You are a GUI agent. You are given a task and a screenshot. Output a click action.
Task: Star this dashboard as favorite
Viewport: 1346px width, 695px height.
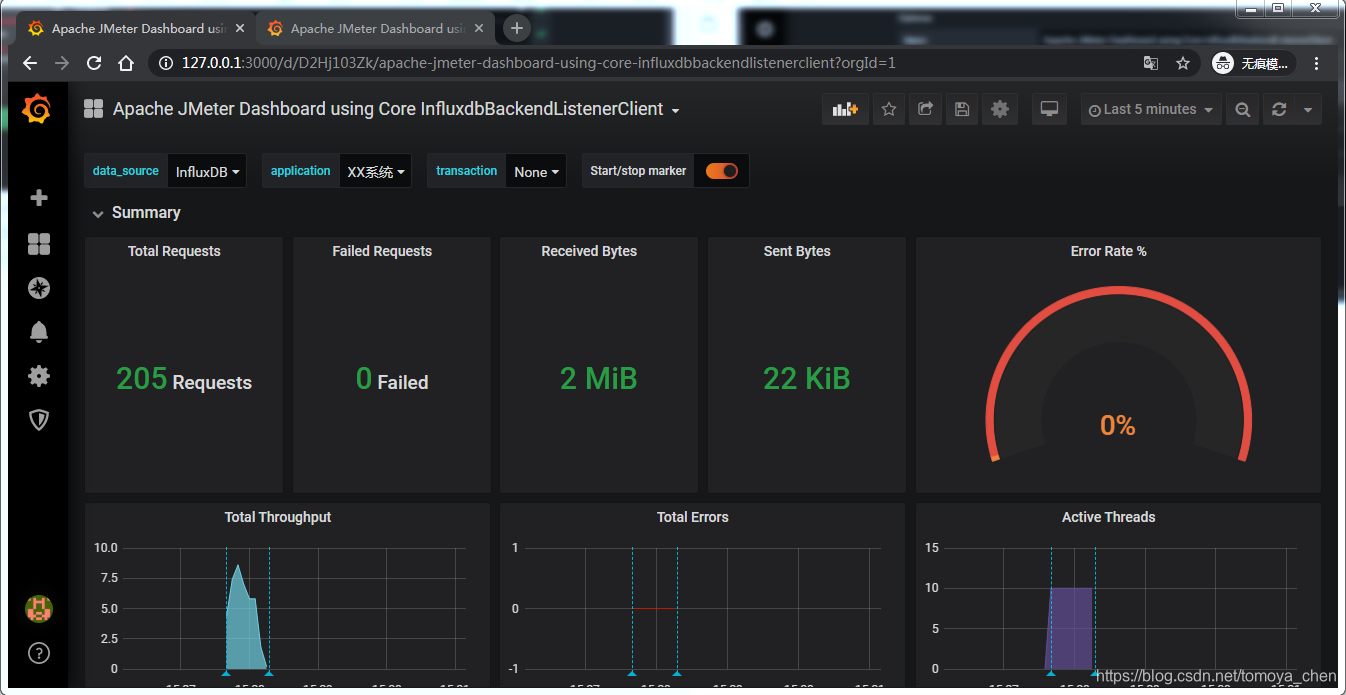coord(888,109)
